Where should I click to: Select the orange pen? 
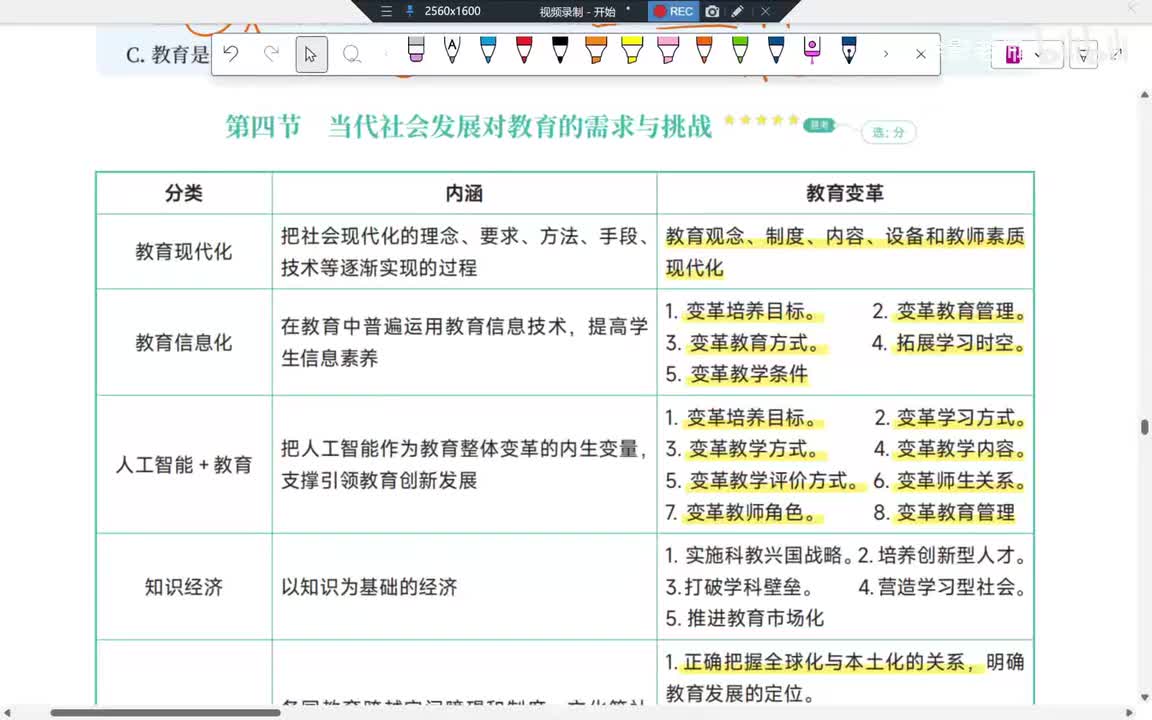[704, 50]
